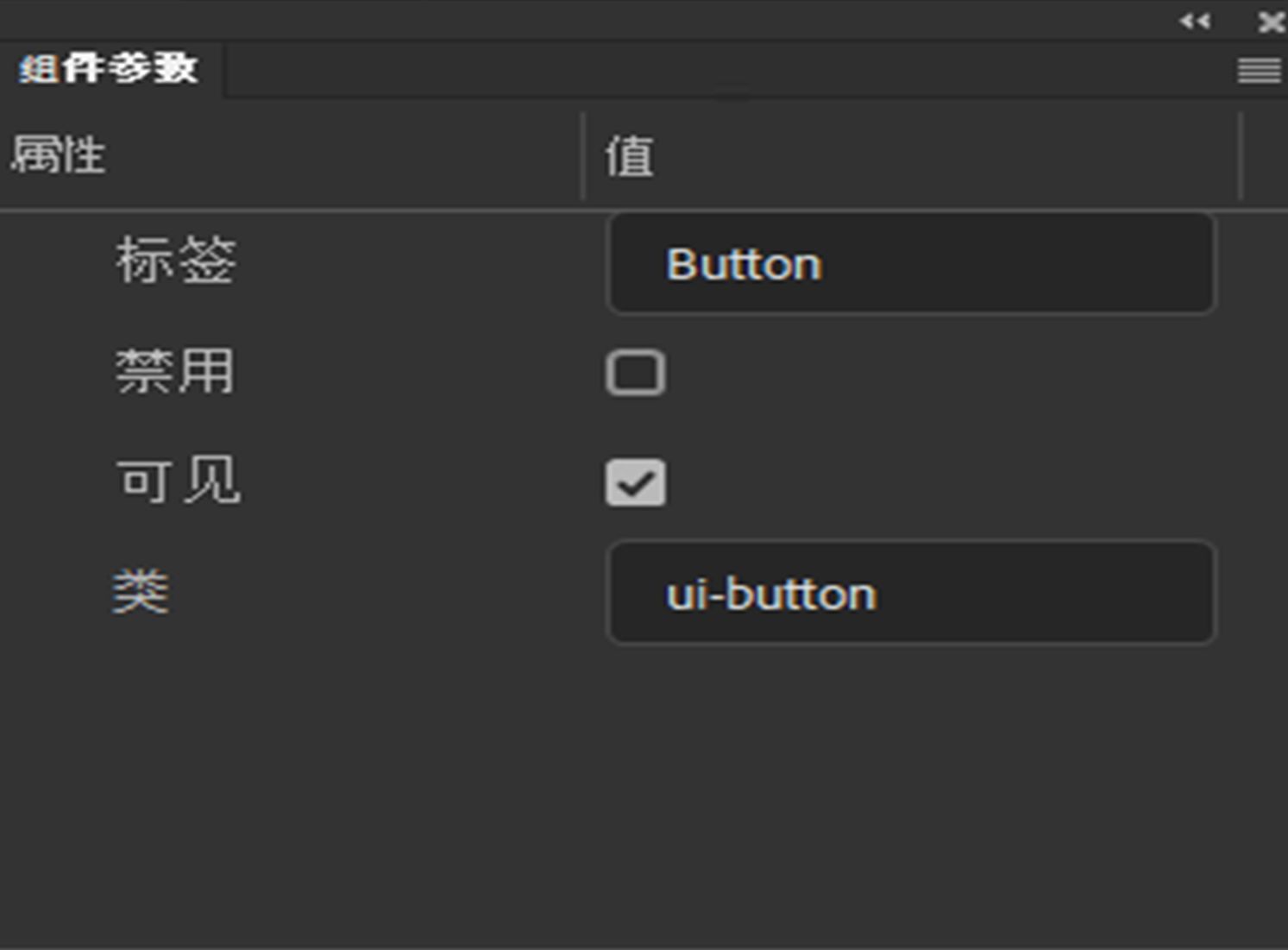Enable the 禁用 checkbox

pos(636,373)
